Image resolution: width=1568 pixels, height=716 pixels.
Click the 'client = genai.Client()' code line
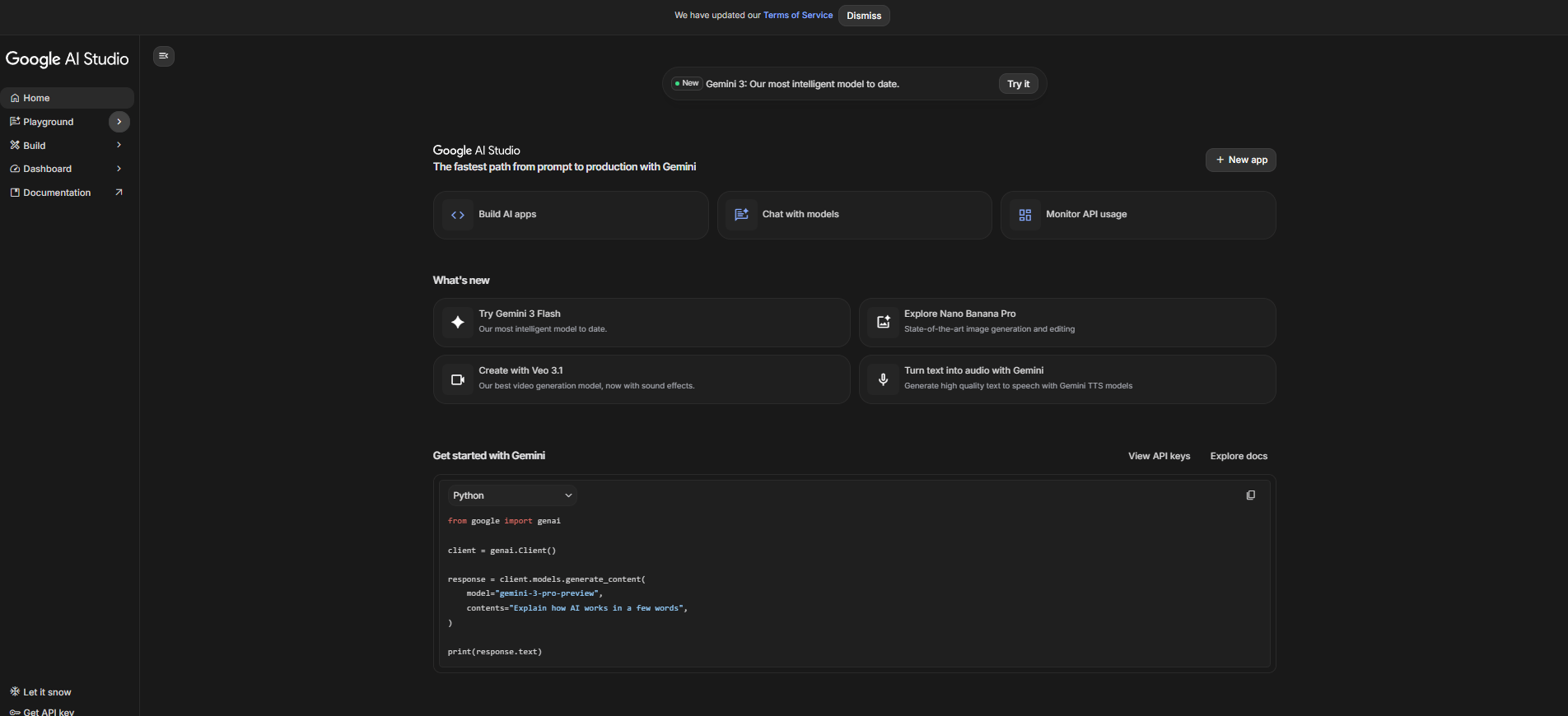(502, 551)
